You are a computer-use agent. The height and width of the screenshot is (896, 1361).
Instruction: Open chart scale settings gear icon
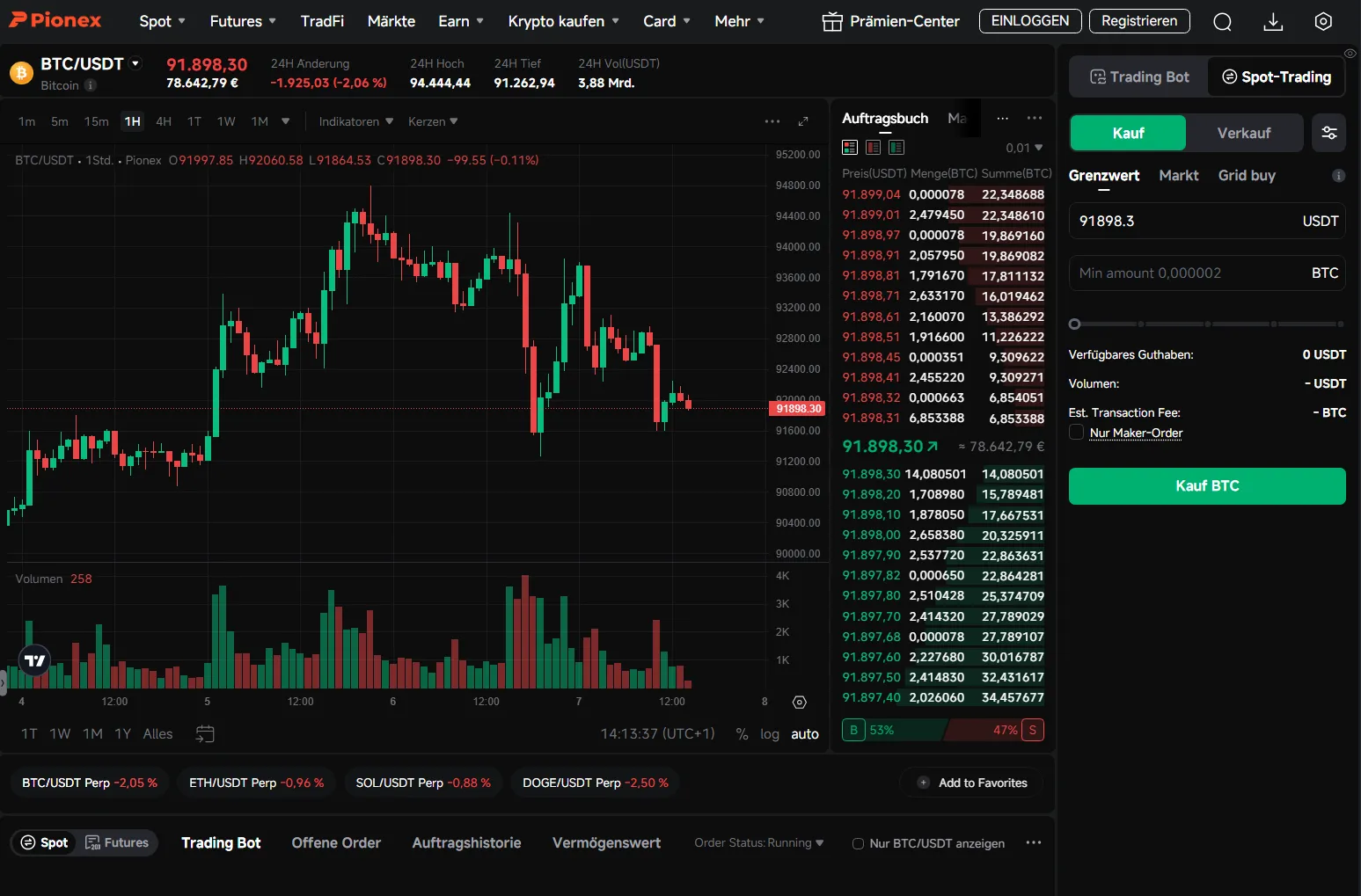tap(800, 702)
